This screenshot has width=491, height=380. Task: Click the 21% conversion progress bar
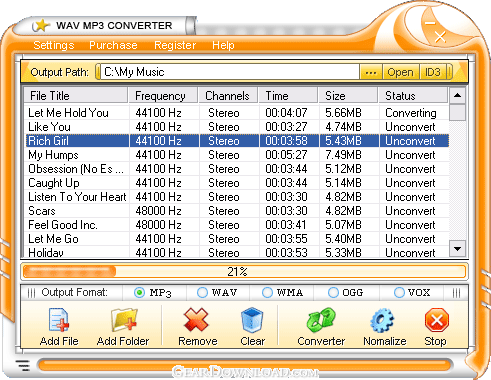point(244,271)
